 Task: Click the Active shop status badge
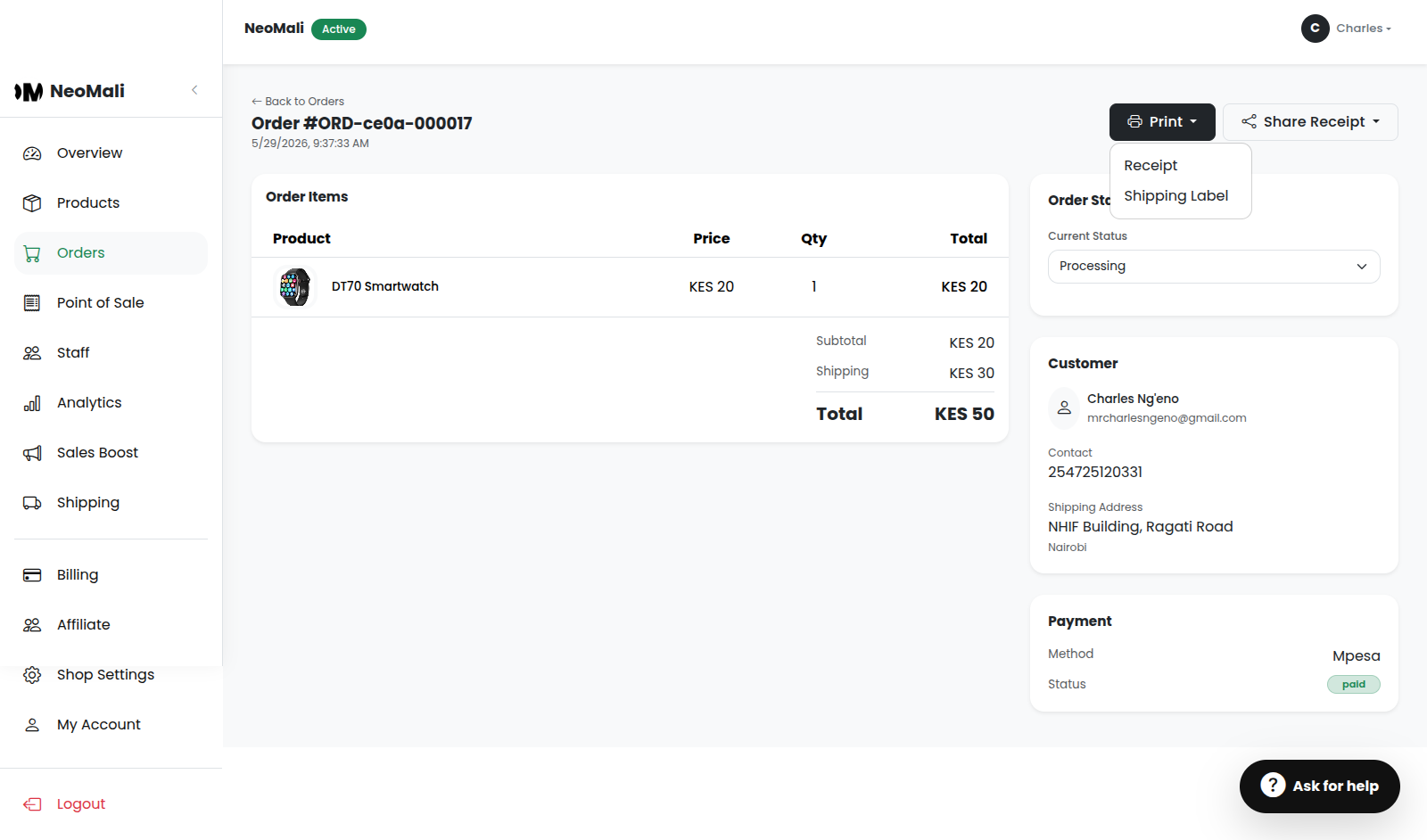pos(339,29)
